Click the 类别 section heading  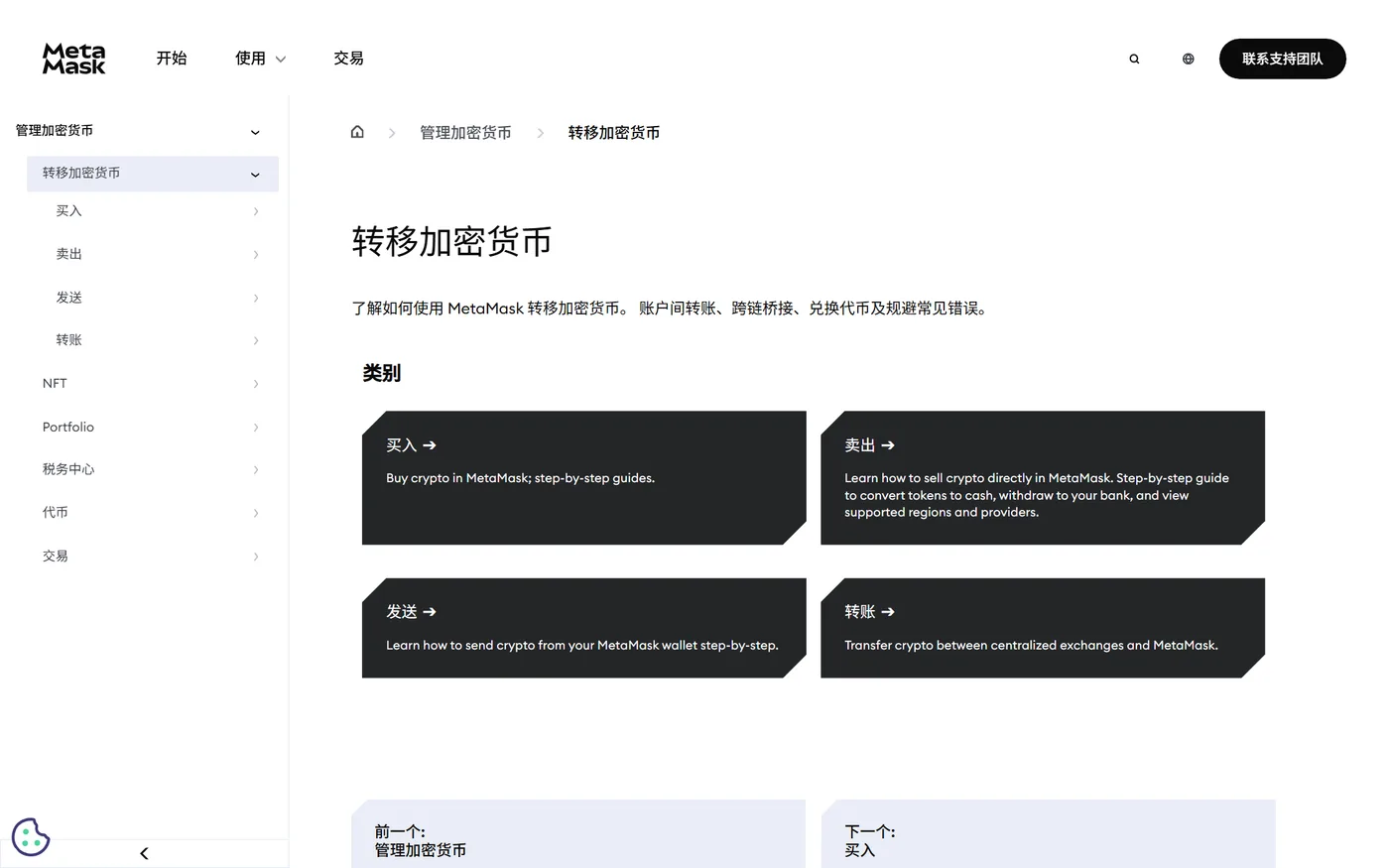(382, 373)
